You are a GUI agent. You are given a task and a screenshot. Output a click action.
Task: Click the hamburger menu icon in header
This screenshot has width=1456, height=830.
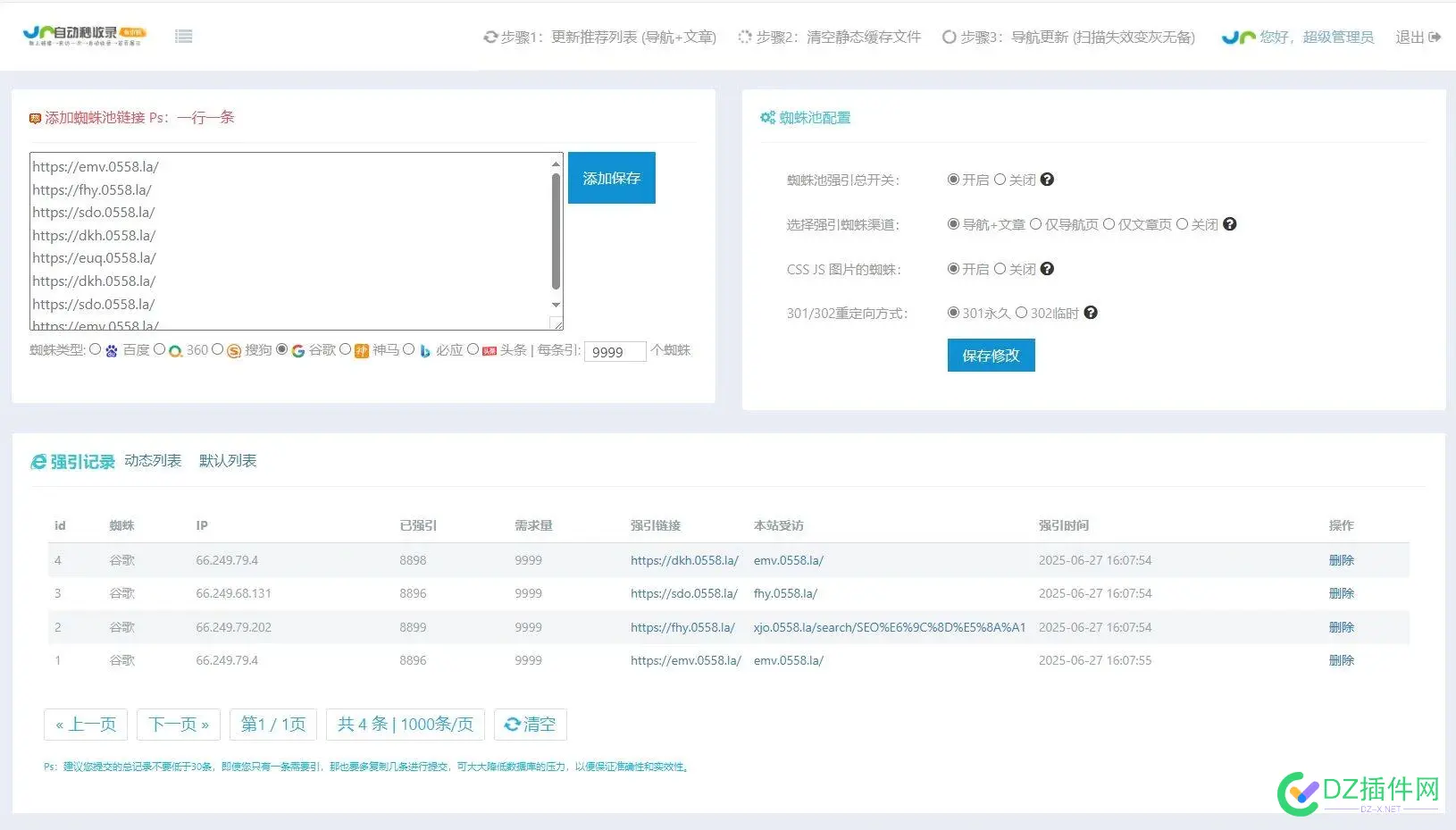184,37
